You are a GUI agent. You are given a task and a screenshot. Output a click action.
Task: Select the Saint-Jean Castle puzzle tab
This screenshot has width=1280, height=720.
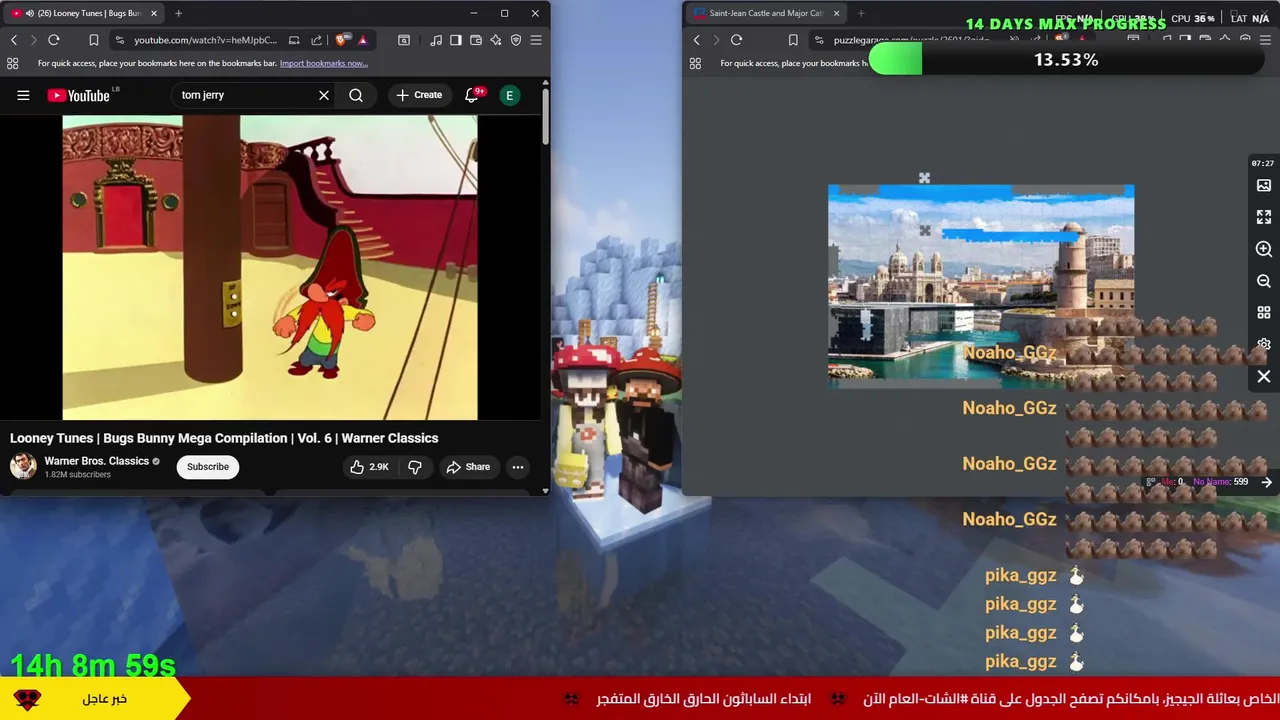click(768, 14)
